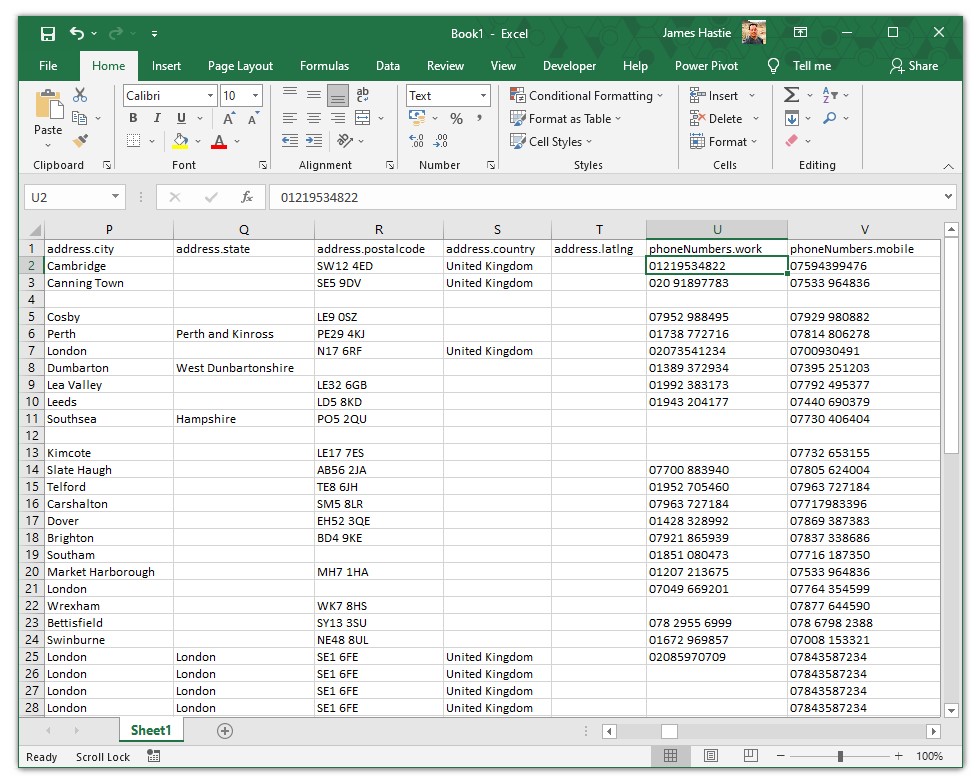This screenshot has height=783, width=976.
Task: Add a new worksheet with the plus button
Action: (x=224, y=731)
